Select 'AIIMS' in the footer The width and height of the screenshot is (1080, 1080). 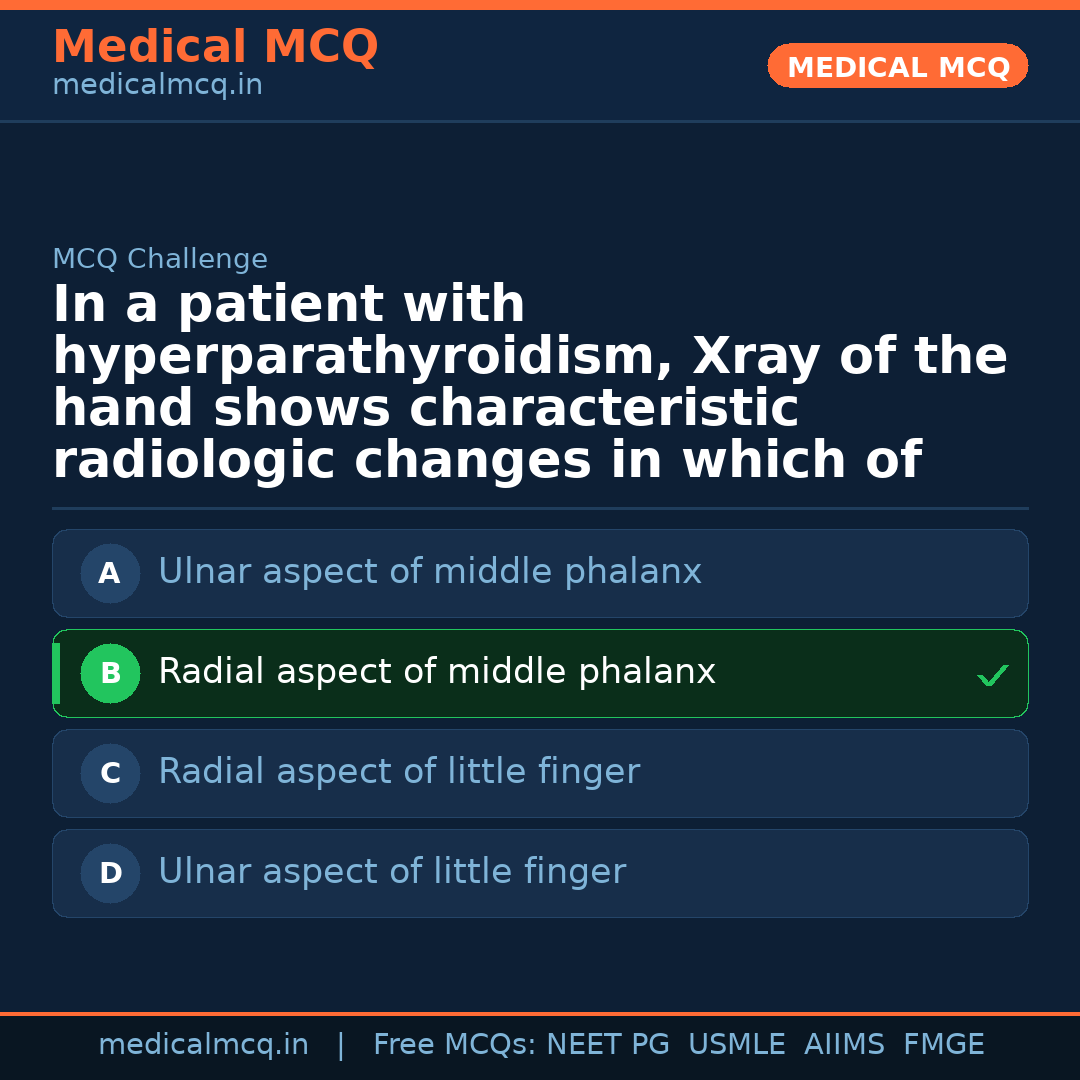[x=844, y=1045]
